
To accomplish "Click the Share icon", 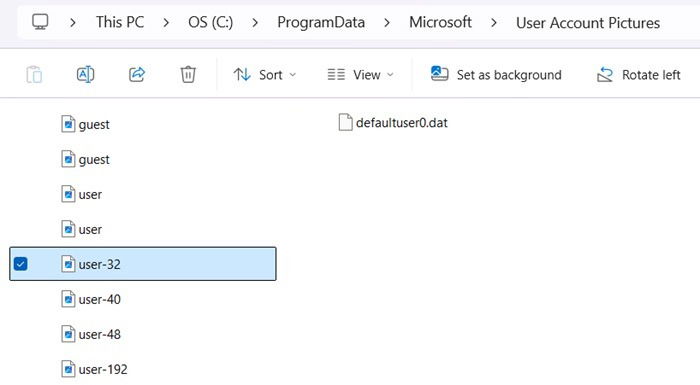I will (x=137, y=74).
